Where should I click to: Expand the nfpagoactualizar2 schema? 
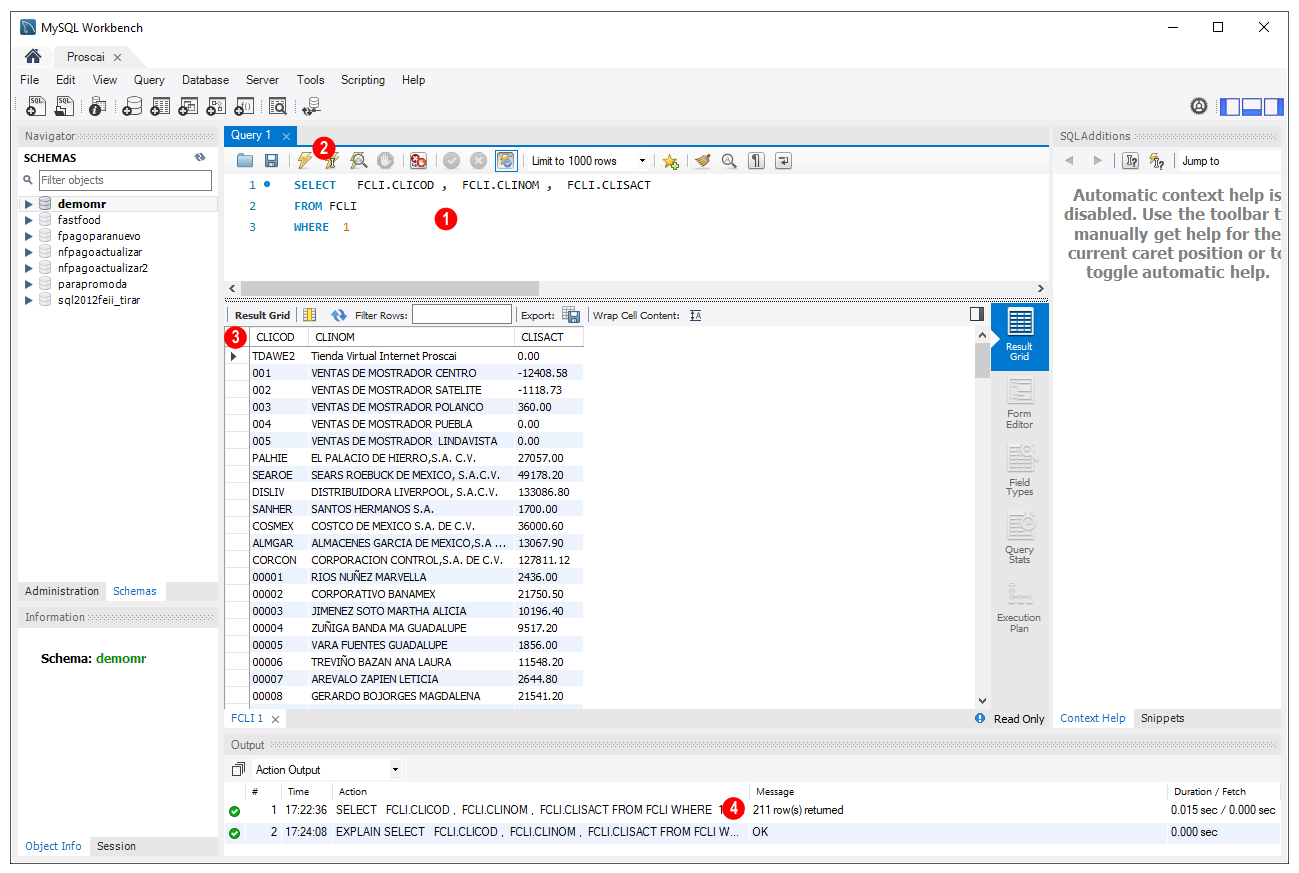point(29,268)
